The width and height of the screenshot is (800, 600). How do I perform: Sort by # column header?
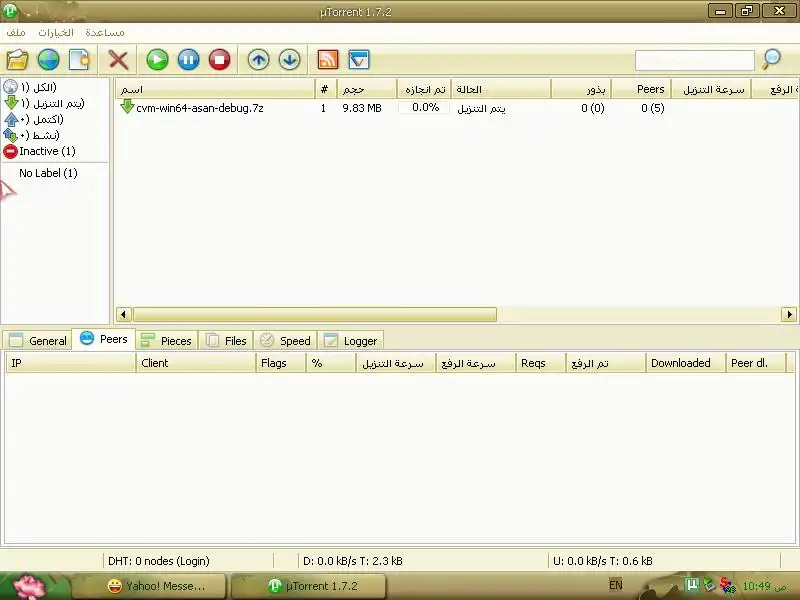(325, 89)
